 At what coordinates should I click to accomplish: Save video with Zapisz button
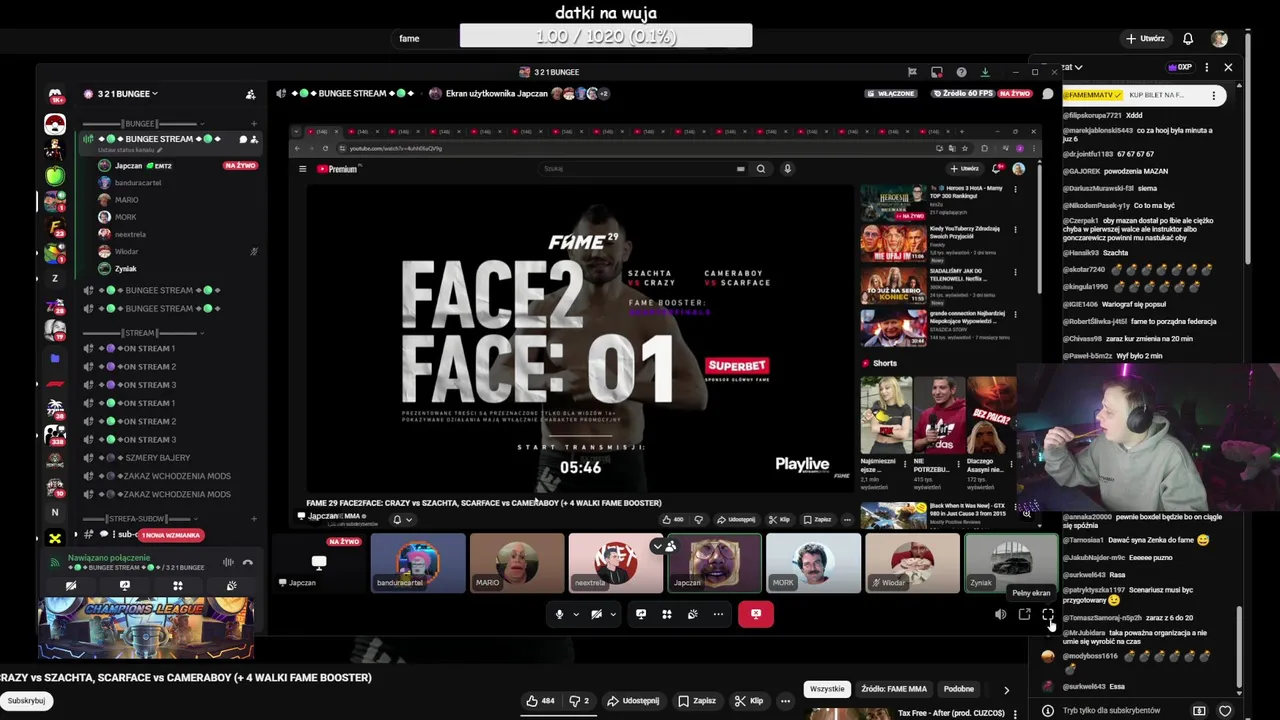[697, 701]
